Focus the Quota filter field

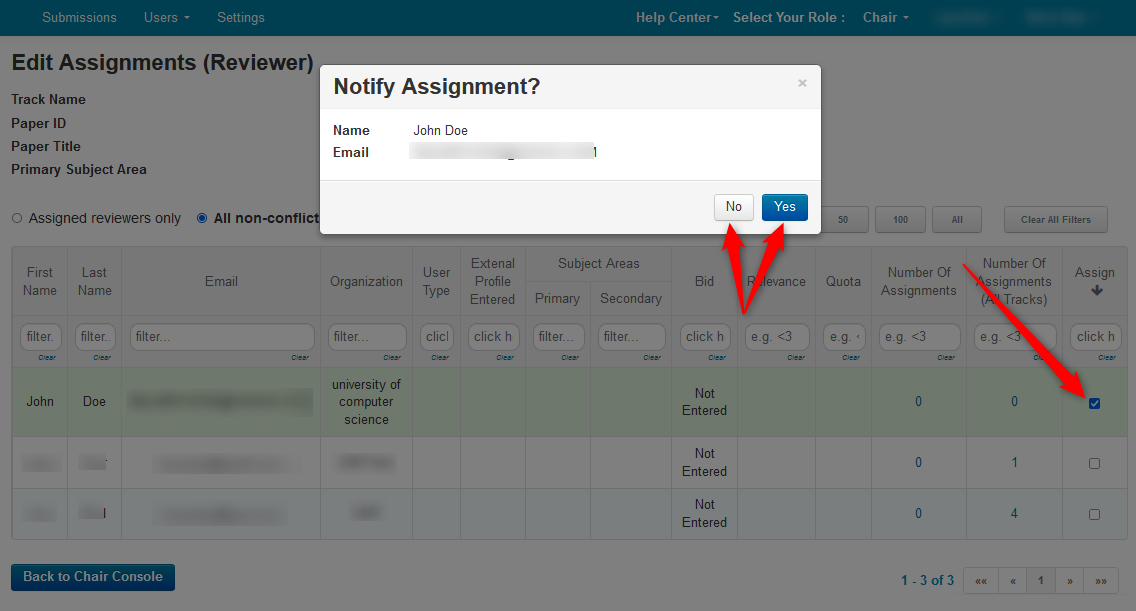pyautogui.click(x=844, y=337)
